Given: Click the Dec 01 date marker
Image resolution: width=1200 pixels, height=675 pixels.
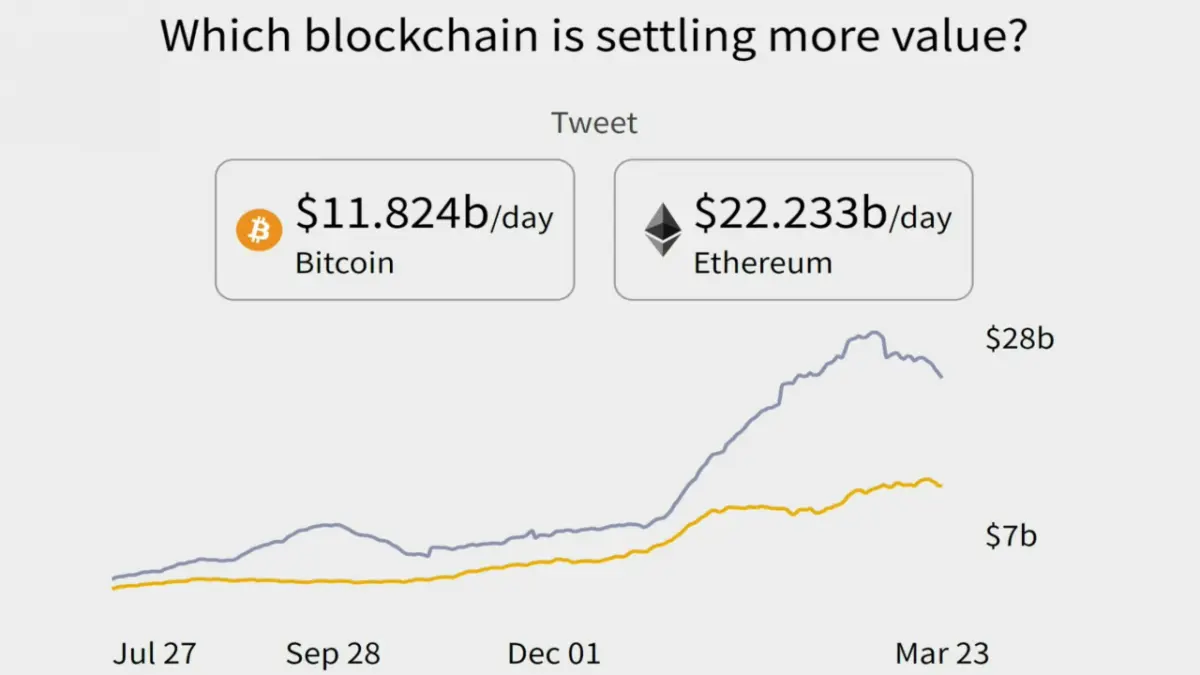Looking at the screenshot, I should pyautogui.click(x=554, y=654).
